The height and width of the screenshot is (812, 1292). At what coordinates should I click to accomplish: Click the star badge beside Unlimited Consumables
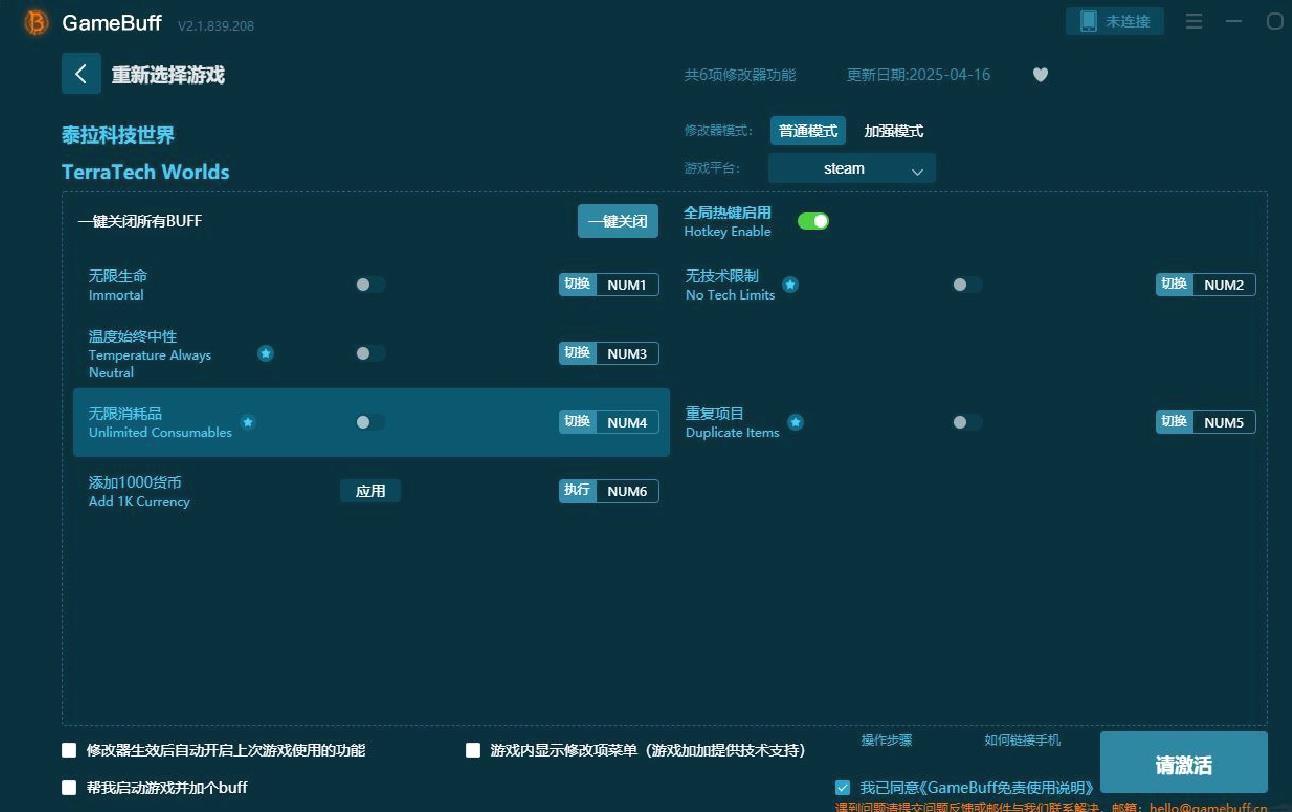pos(248,422)
